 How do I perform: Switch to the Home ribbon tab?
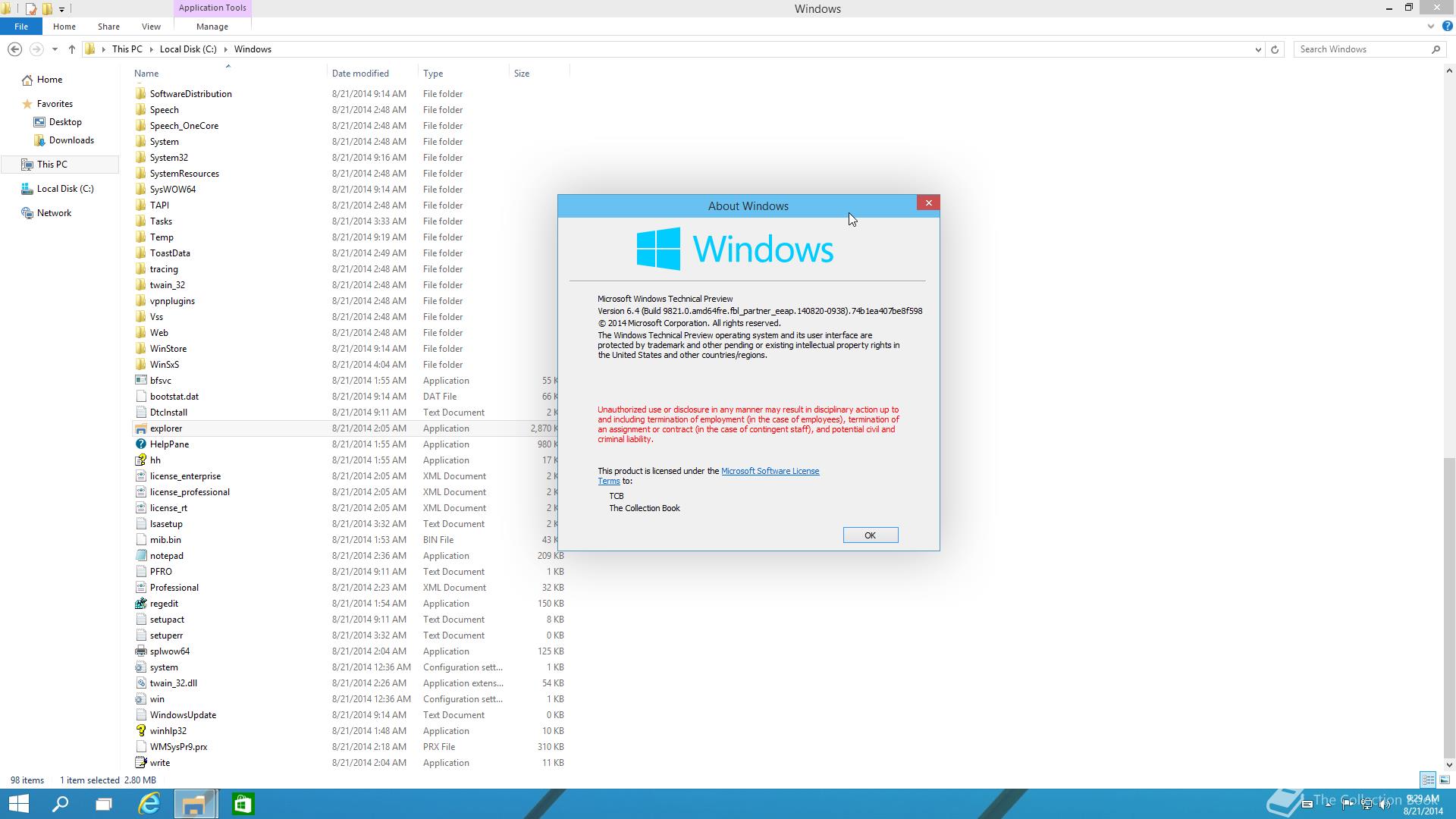64,27
